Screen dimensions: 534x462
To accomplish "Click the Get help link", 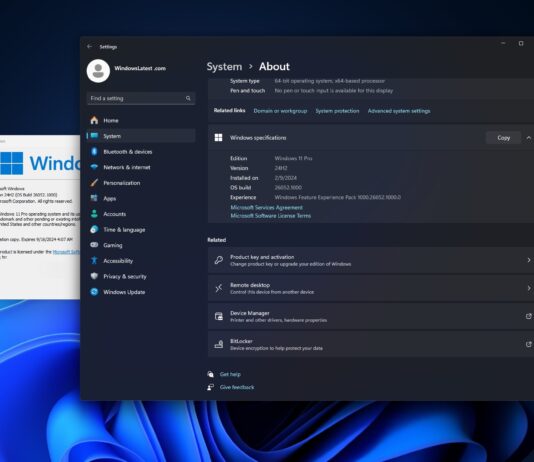I will [x=230, y=374].
